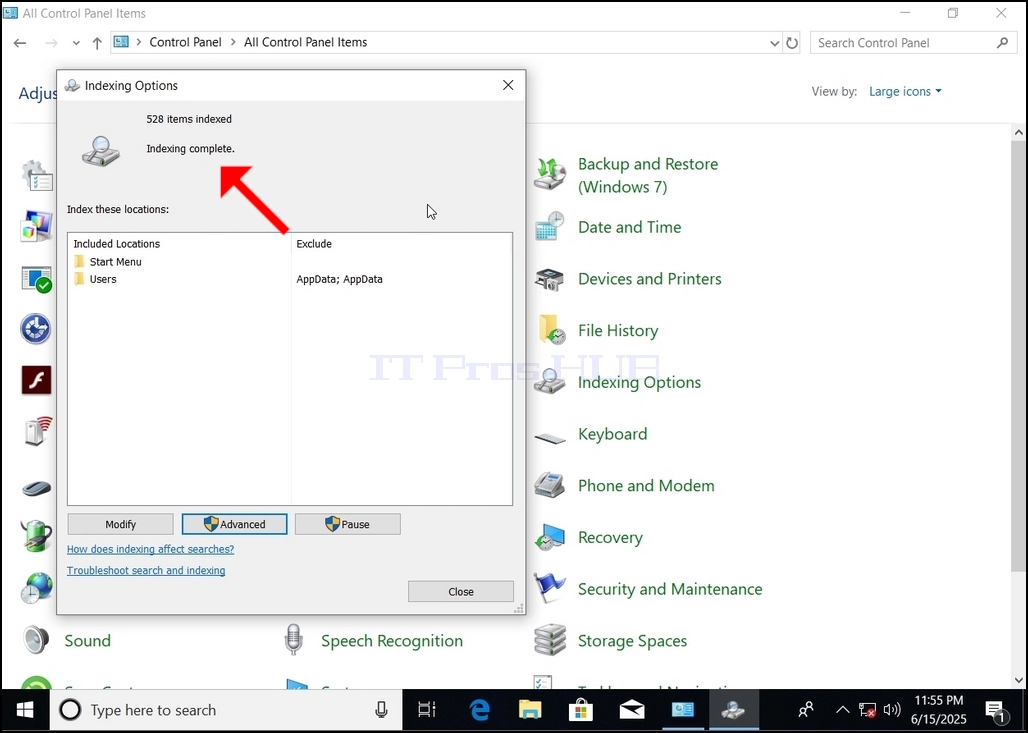Viewport: 1028px width, 733px height.
Task: Open the Sound speaker icon
Action: tap(36, 641)
